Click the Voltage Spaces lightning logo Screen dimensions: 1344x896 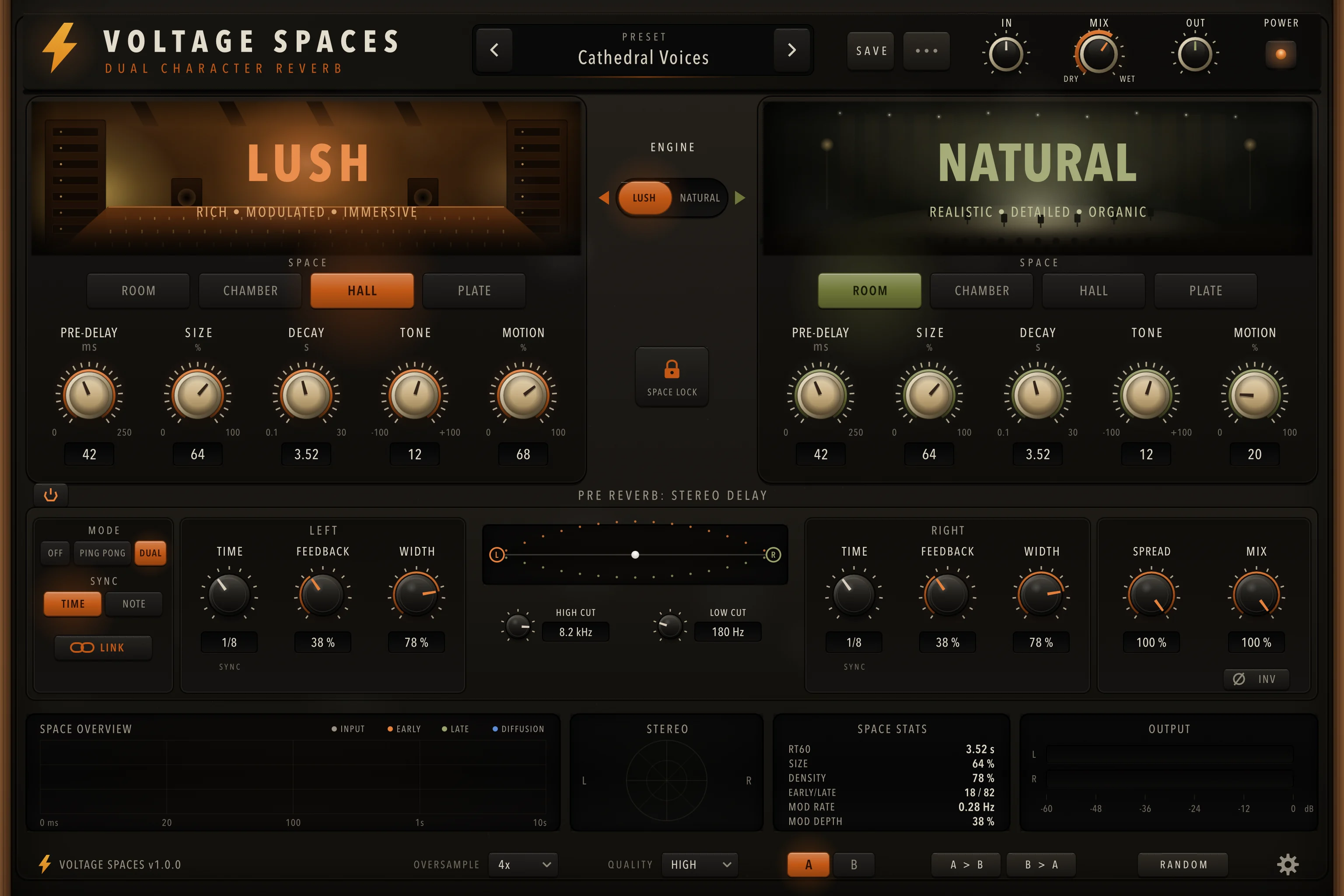point(59,47)
